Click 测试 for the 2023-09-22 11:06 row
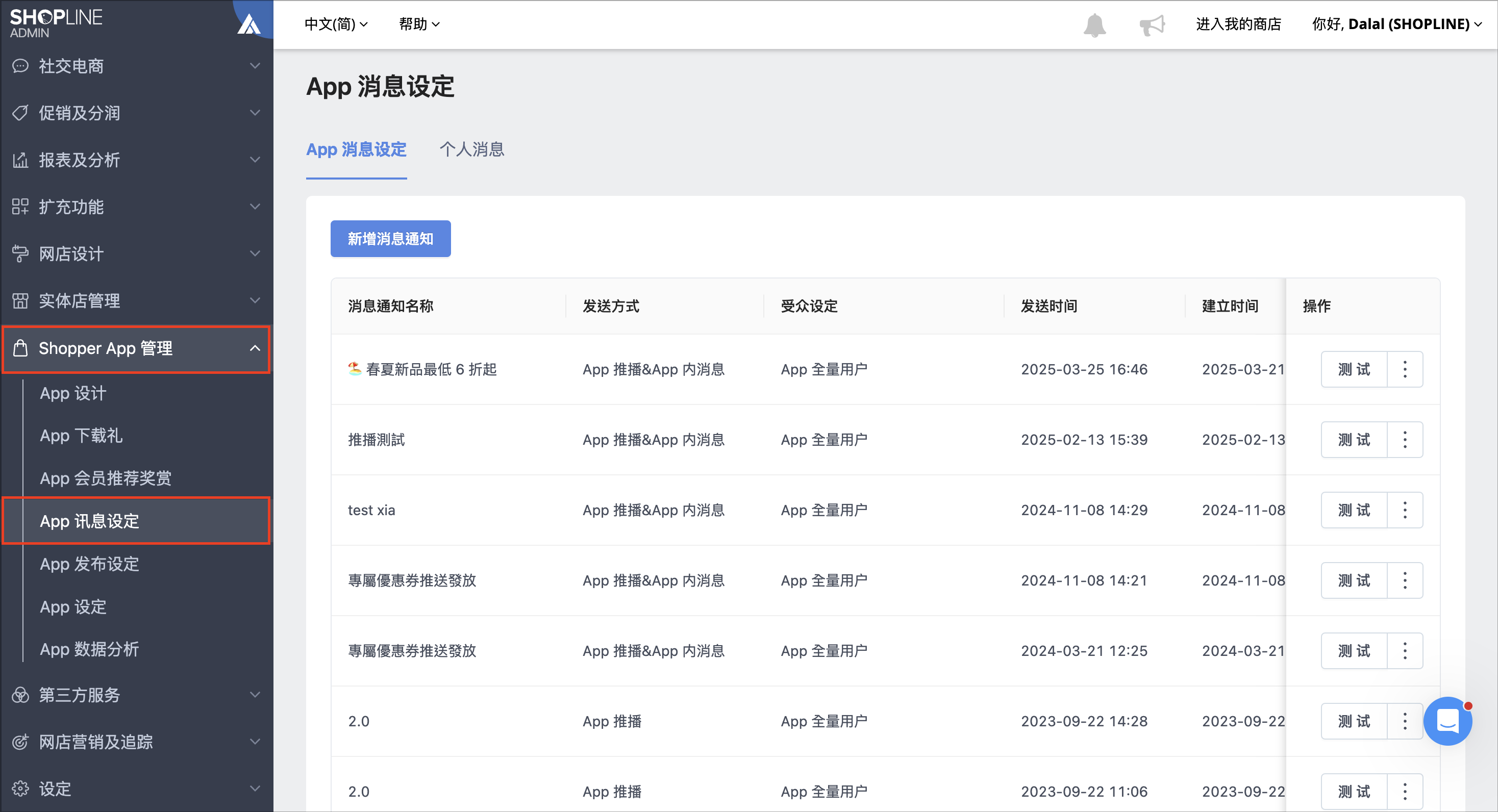Viewport: 1498px width, 812px height. pyautogui.click(x=1354, y=791)
